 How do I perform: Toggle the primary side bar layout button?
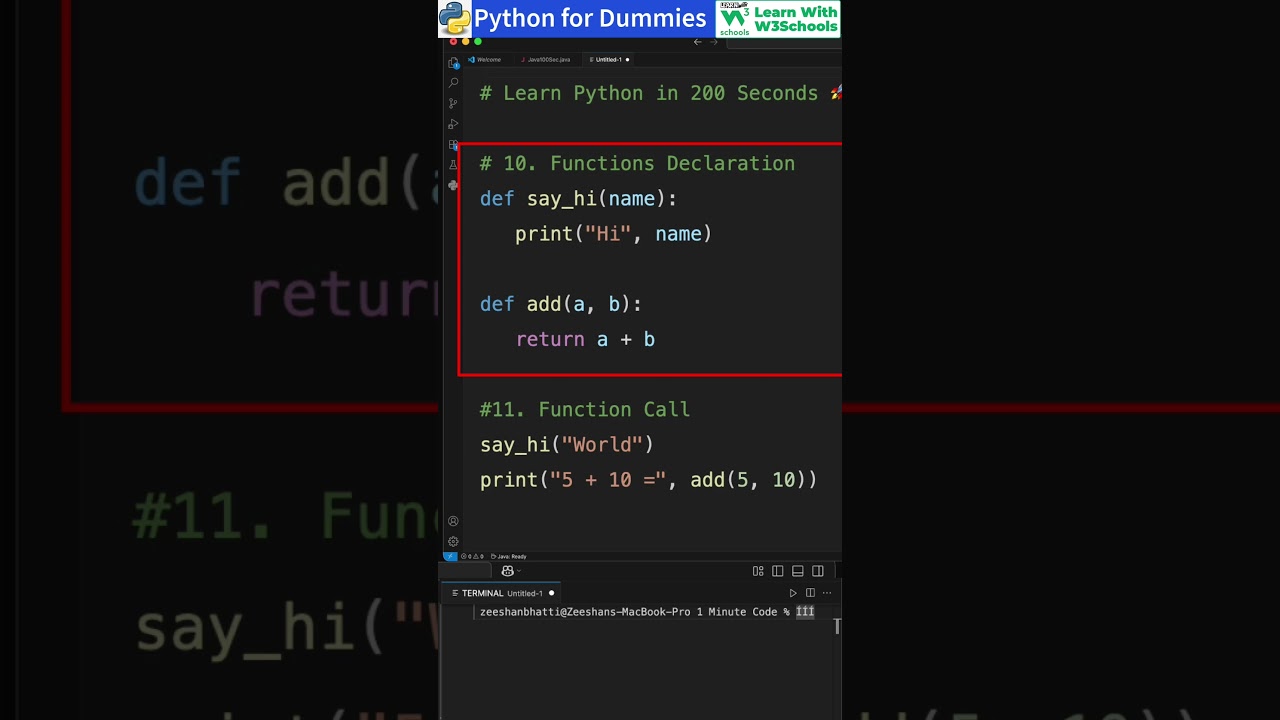777,571
